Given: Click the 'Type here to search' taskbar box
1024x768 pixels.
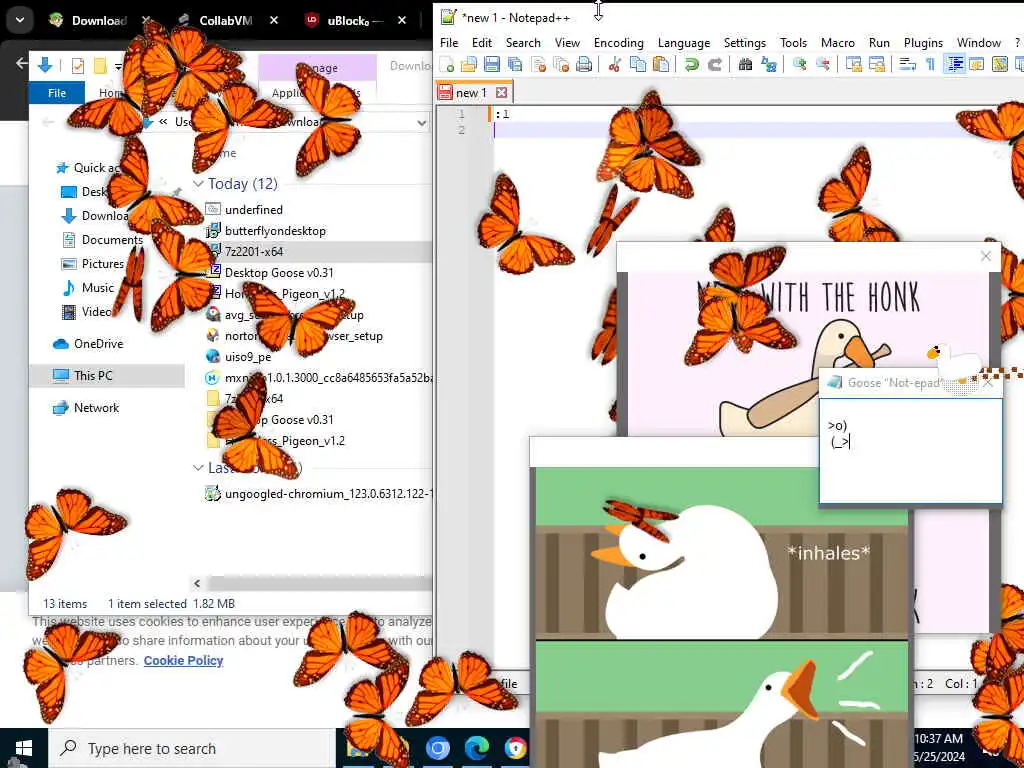Looking at the screenshot, I should pos(191,748).
